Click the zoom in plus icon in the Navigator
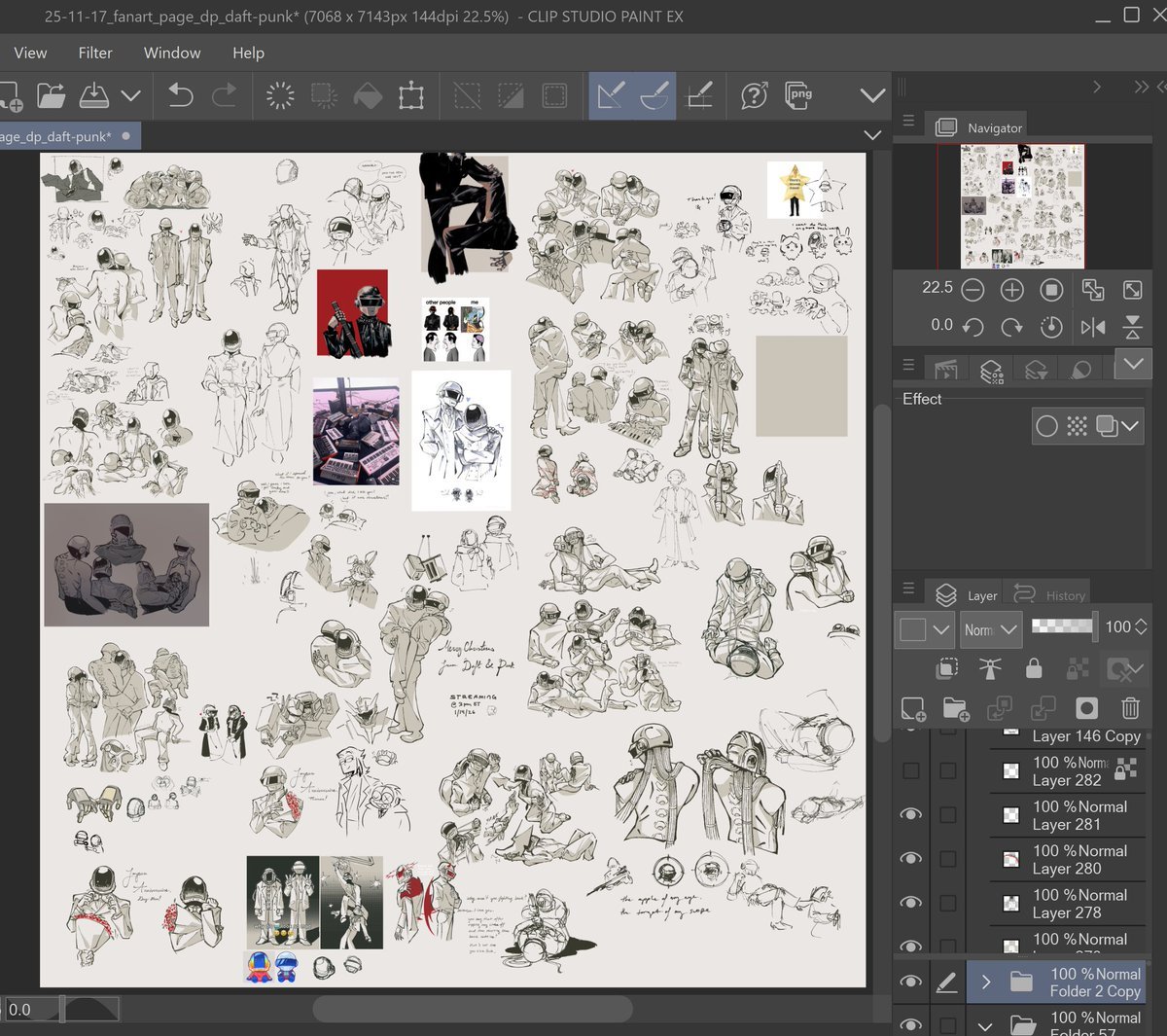This screenshot has width=1167, height=1036. click(x=1011, y=290)
